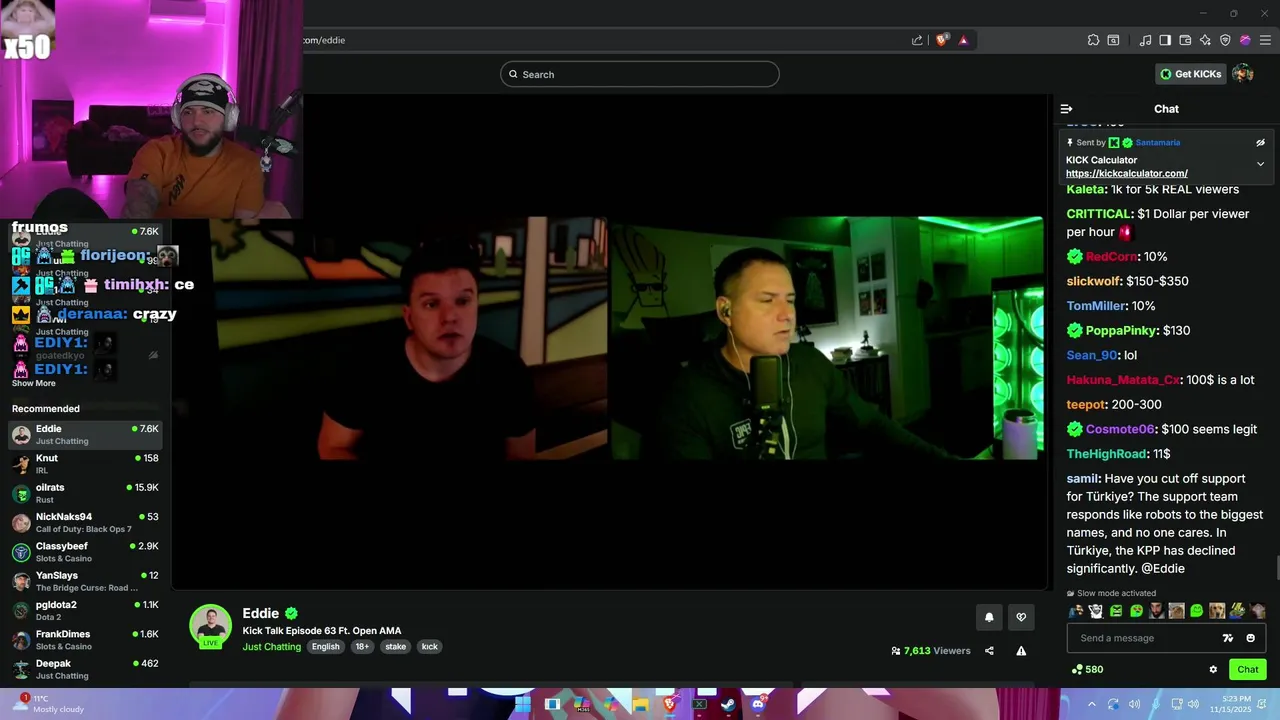The height and width of the screenshot is (720, 1280).
Task: Collapse the chat panel arrow icon
Action: coord(1066,109)
